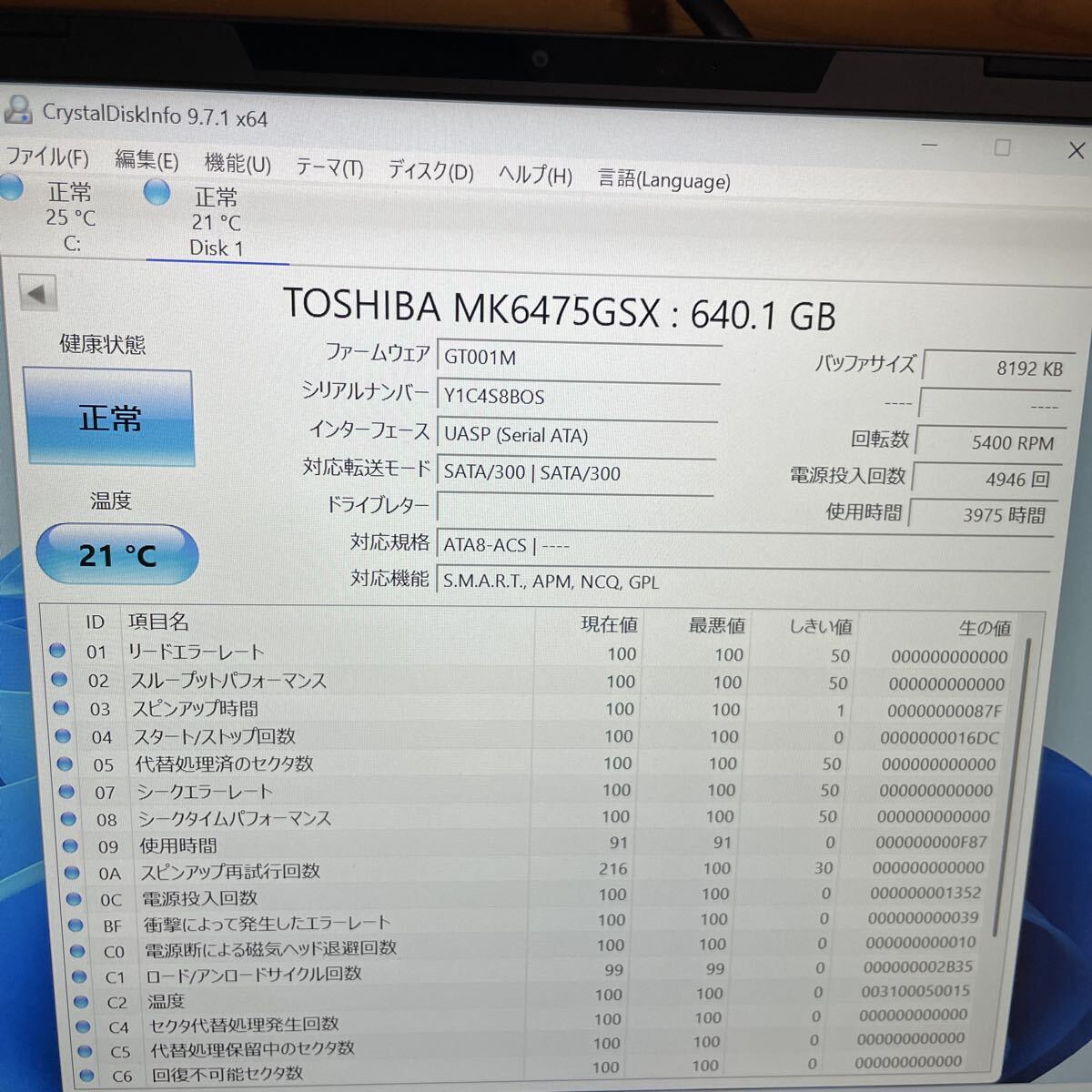Click the serial number field Y1C4S8BOS
Screen dimensions: 1092x1092
click(578, 397)
